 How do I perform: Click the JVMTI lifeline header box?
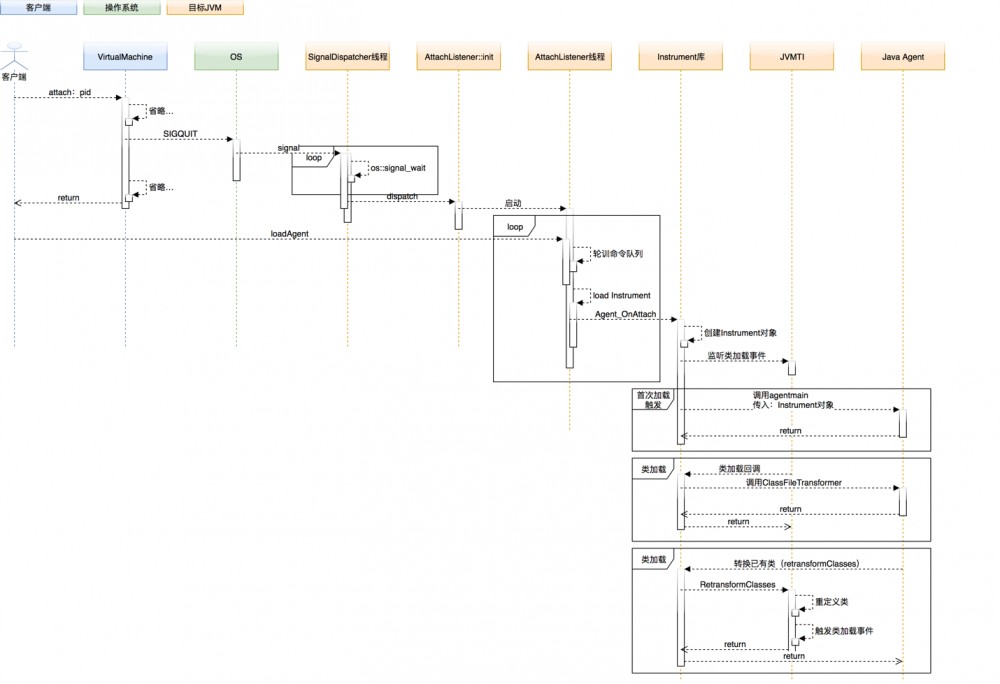click(x=791, y=57)
